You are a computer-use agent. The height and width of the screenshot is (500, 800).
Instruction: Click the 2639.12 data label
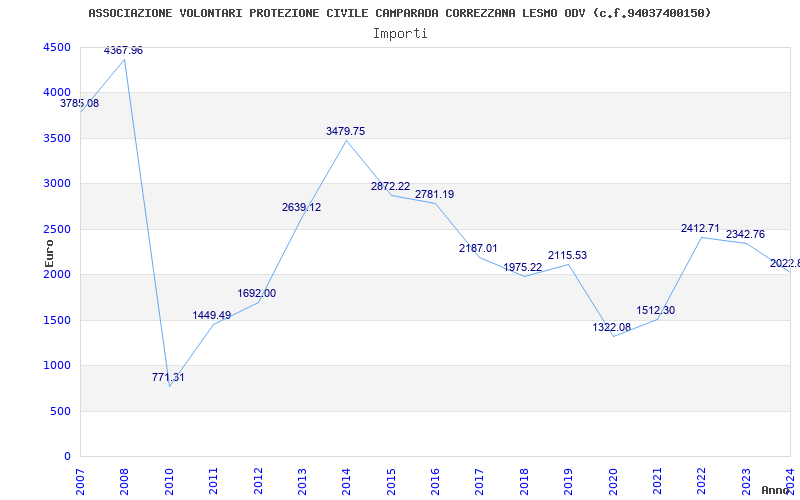[302, 208]
